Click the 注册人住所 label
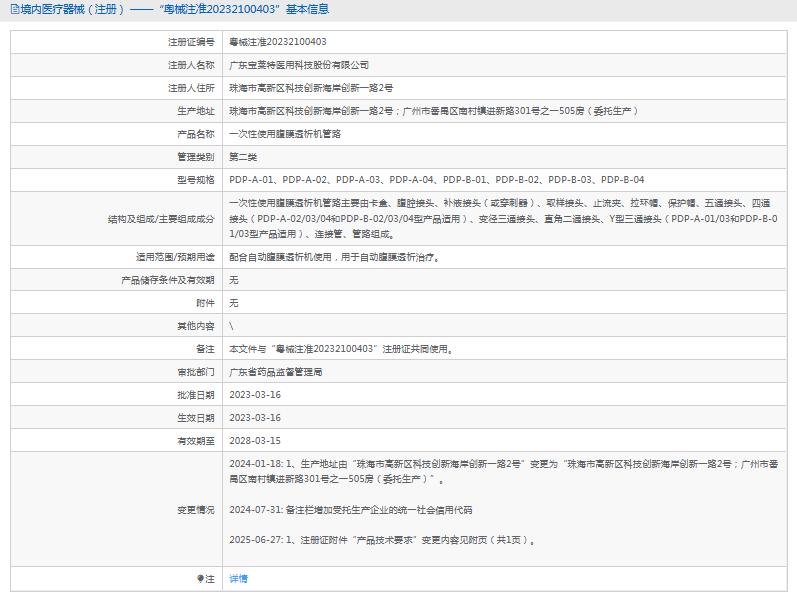The width and height of the screenshot is (797, 598). point(191,88)
